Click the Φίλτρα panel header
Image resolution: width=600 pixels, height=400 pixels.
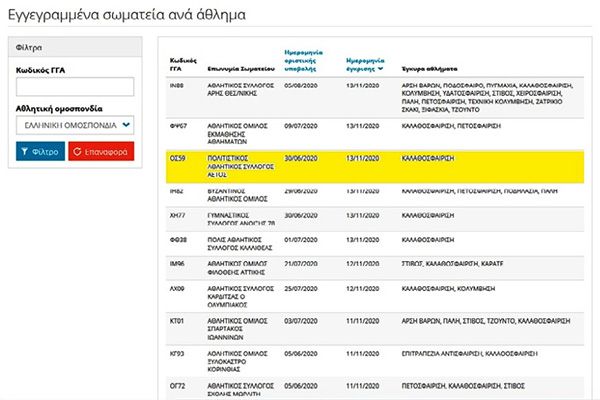click(74, 46)
